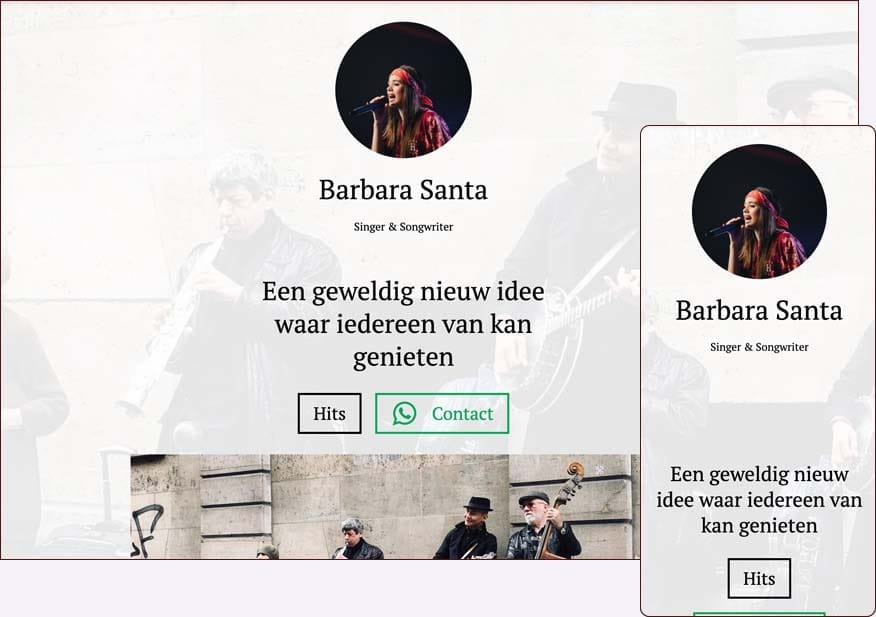Click the gray-haired seated musician in band photo
The width and height of the screenshot is (876, 617).
click(x=358, y=539)
